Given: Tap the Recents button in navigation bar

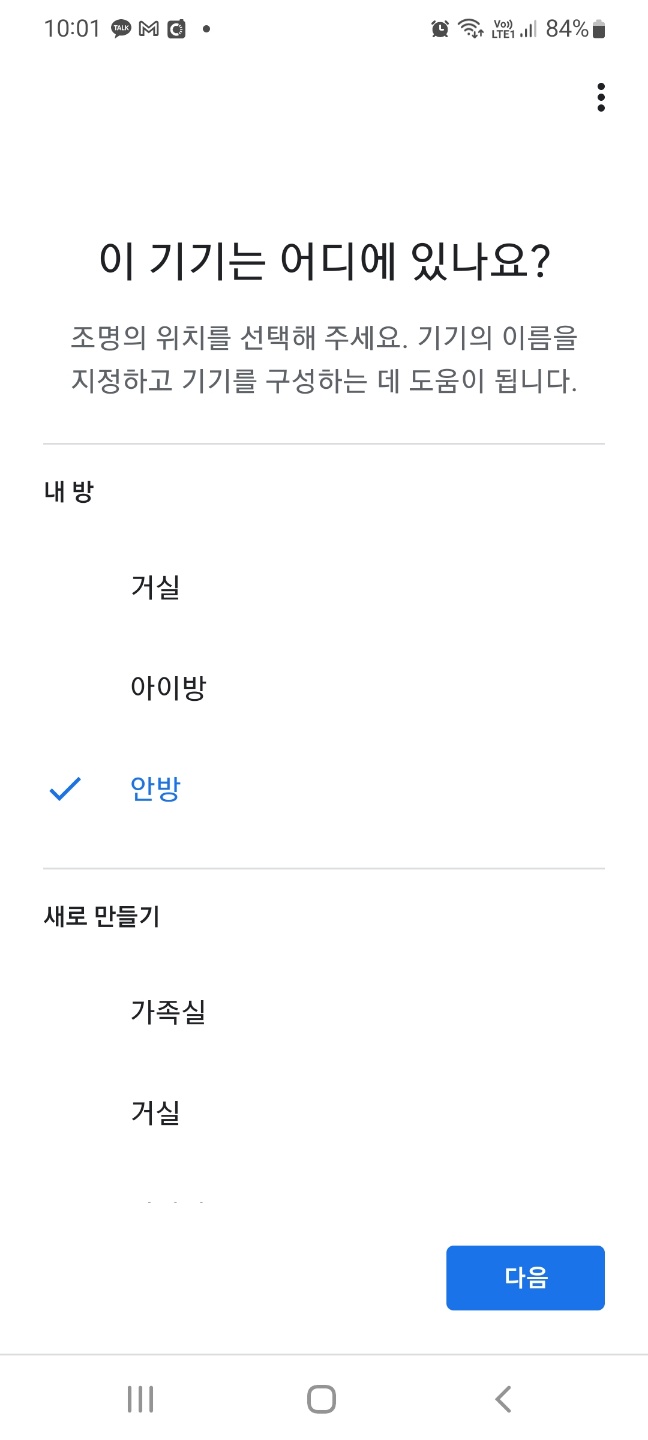Looking at the screenshot, I should pos(140,1399).
